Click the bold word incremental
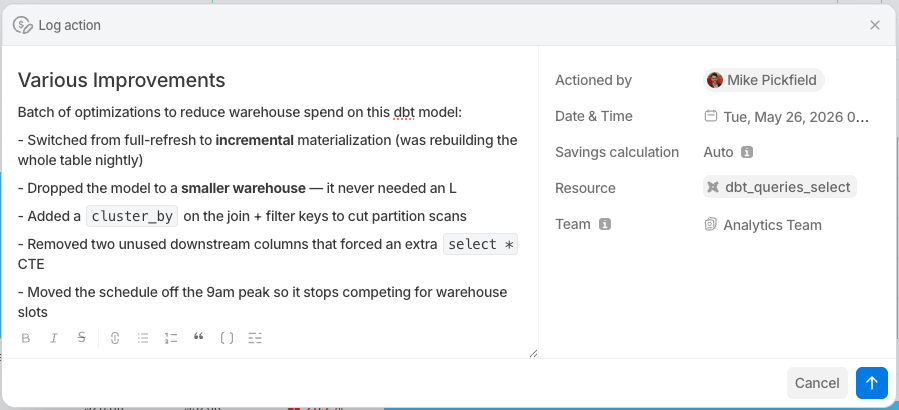This screenshot has width=899, height=410. click(255, 140)
